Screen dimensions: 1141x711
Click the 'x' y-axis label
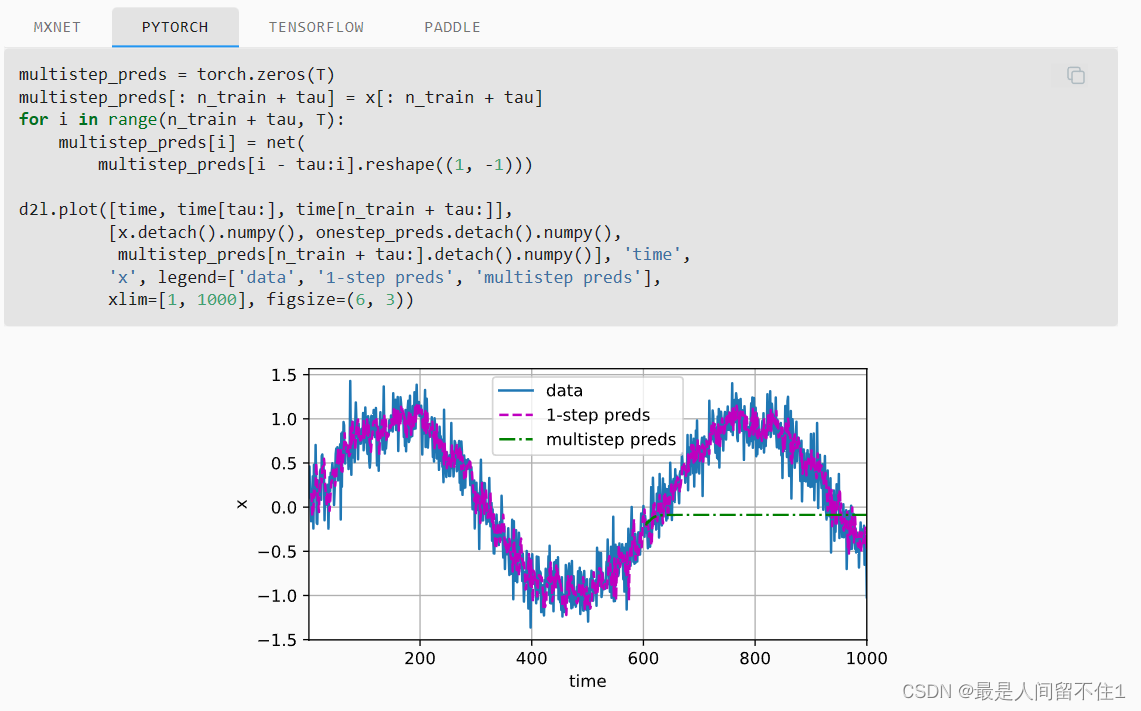pos(243,504)
